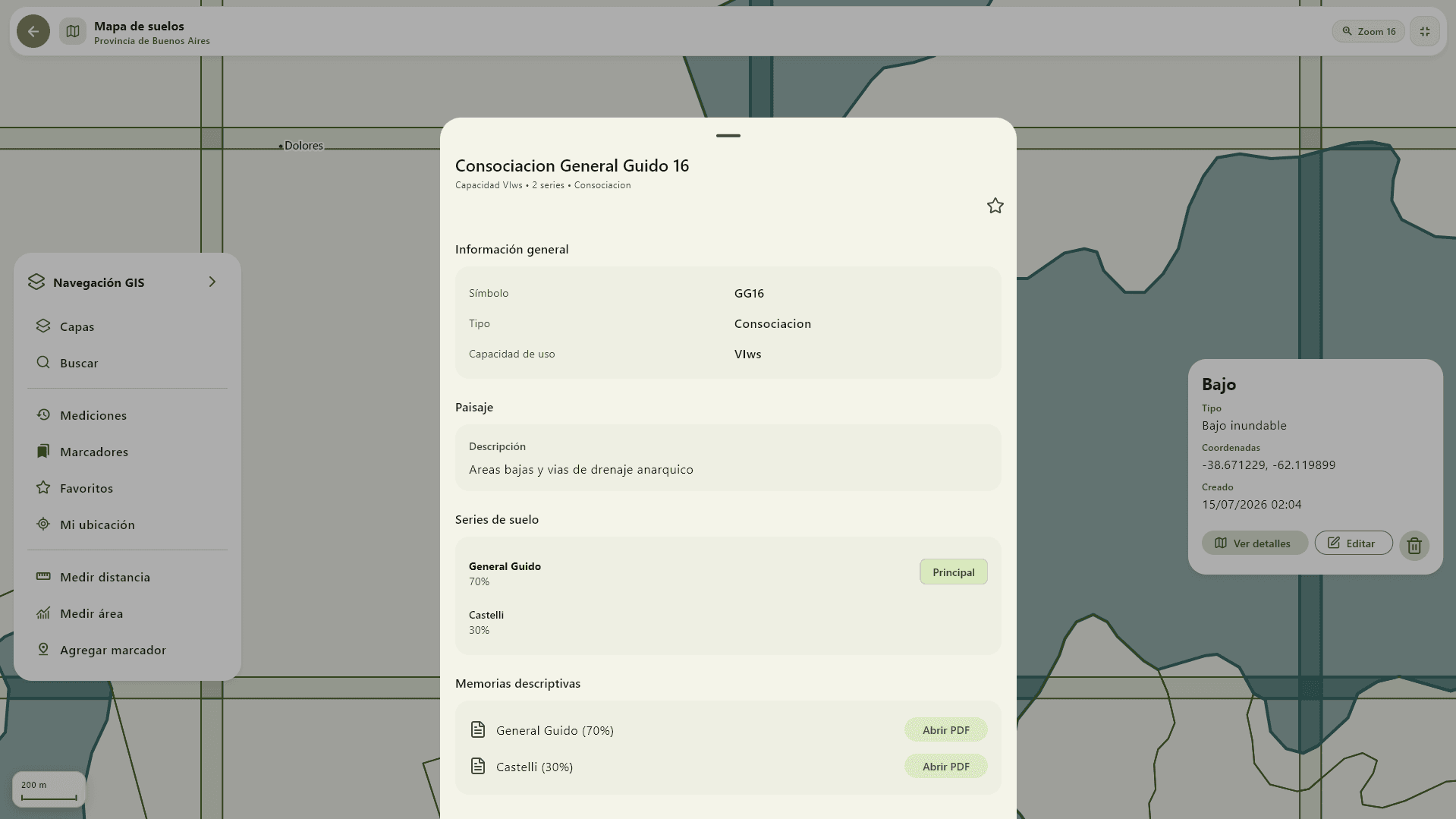Click the Principal badge for General Guido

pyautogui.click(x=954, y=572)
